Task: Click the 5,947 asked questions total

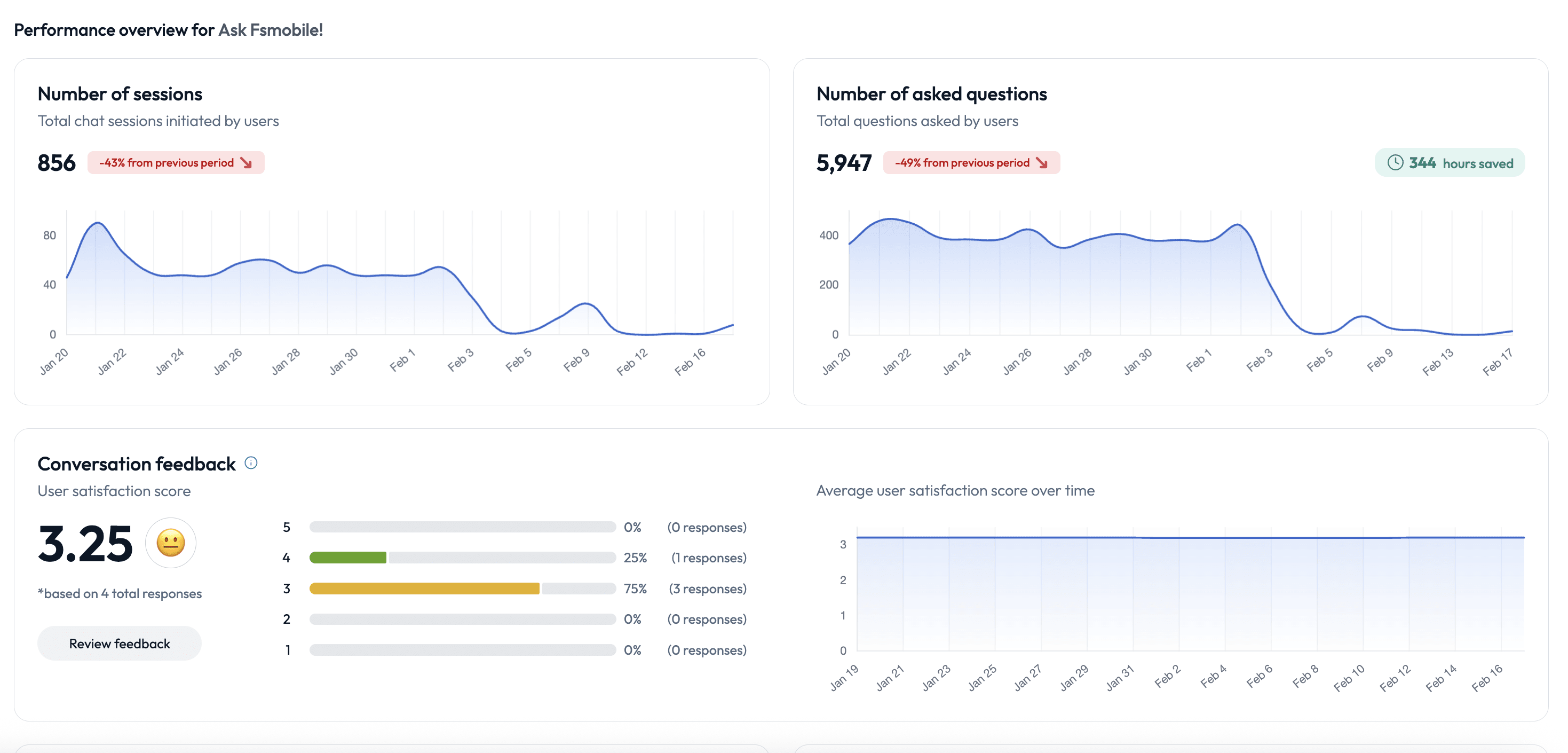Action: point(844,163)
